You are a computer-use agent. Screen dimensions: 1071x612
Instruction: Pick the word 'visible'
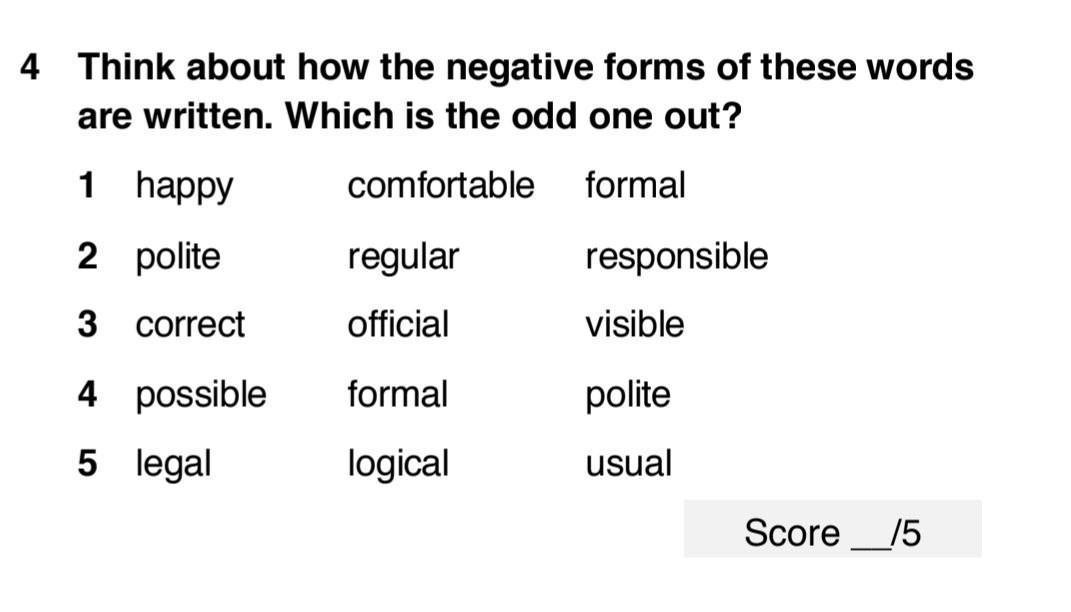click(x=635, y=324)
